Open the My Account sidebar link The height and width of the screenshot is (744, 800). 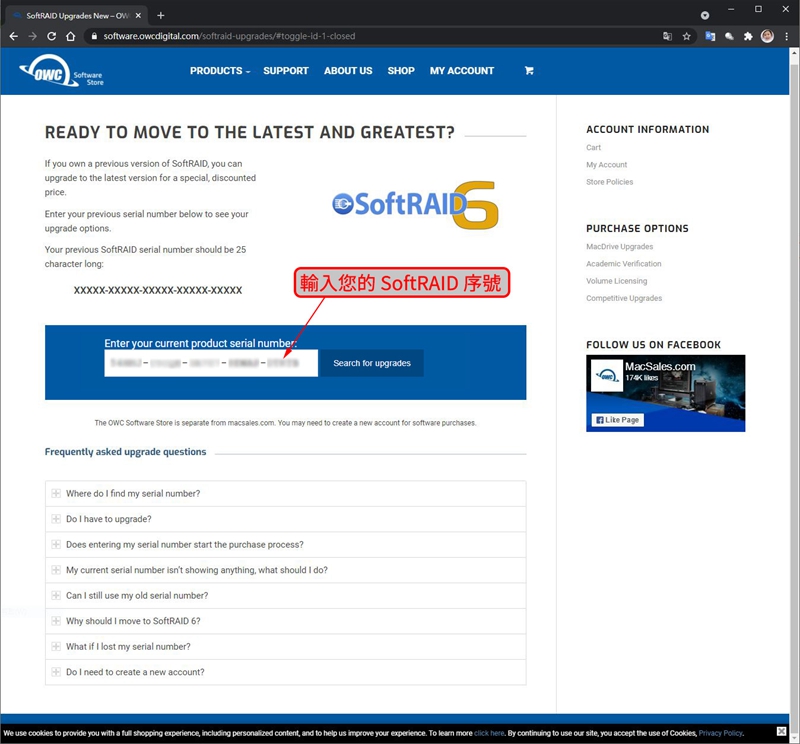click(607, 165)
